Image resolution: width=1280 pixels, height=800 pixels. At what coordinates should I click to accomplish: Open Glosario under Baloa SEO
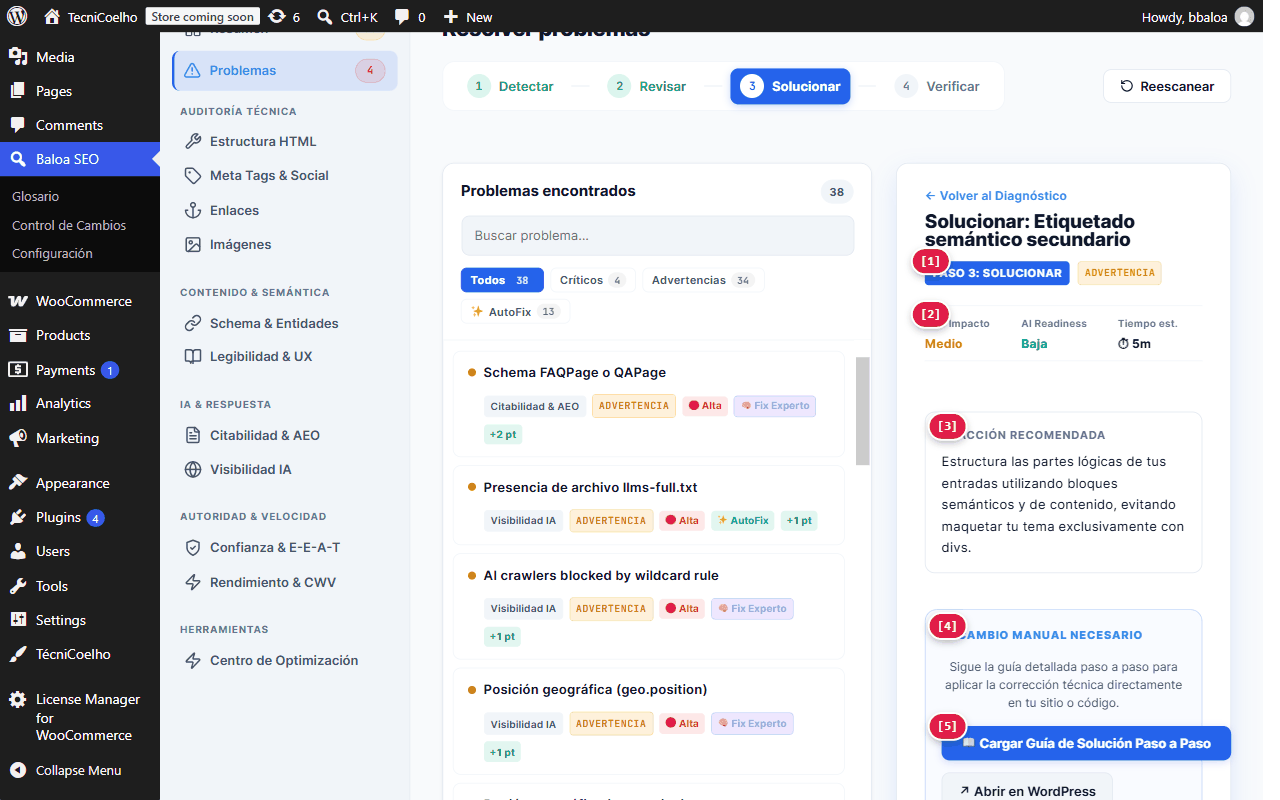click(36, 197)
